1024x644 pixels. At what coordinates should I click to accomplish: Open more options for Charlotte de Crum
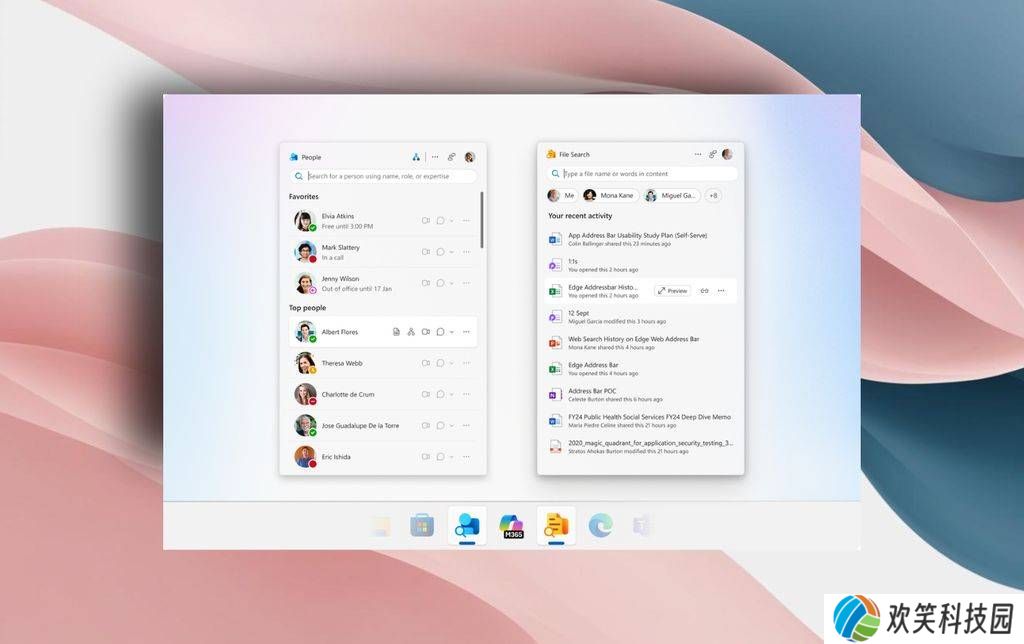pyautogui.click(x=466, y=394)
